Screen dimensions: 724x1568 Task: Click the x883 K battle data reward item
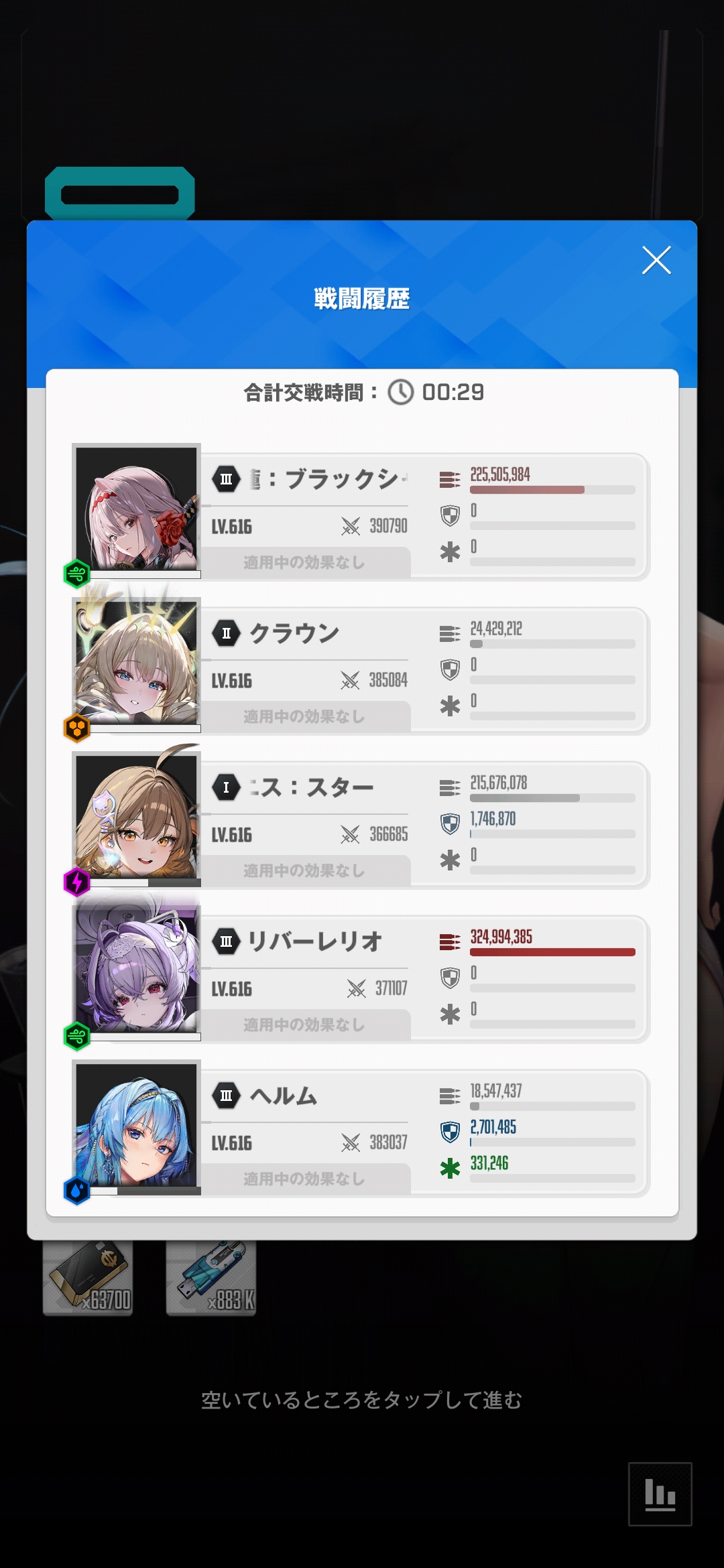click(211, 1277)
